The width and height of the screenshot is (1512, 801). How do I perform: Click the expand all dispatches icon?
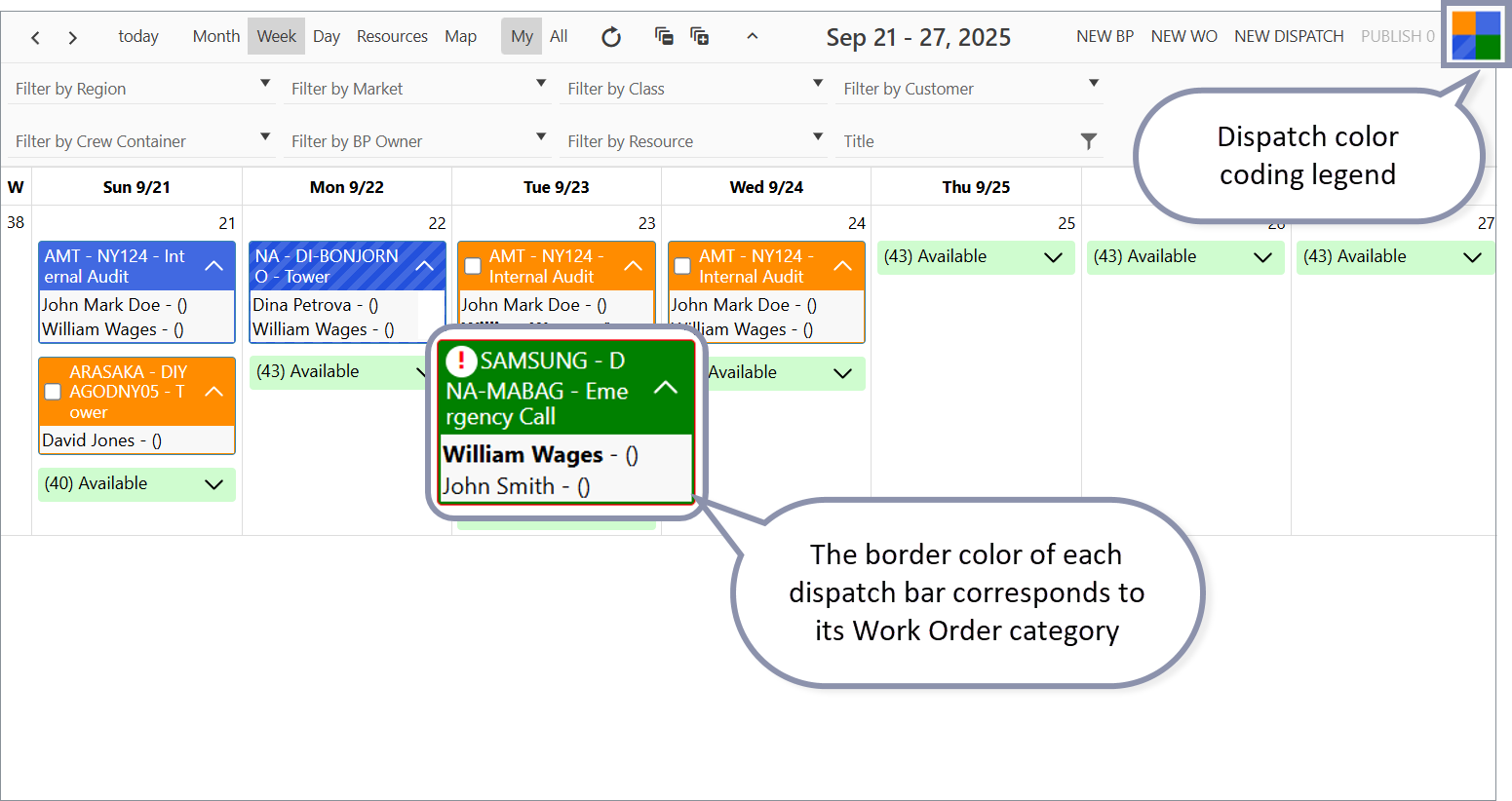coord(700,36)
